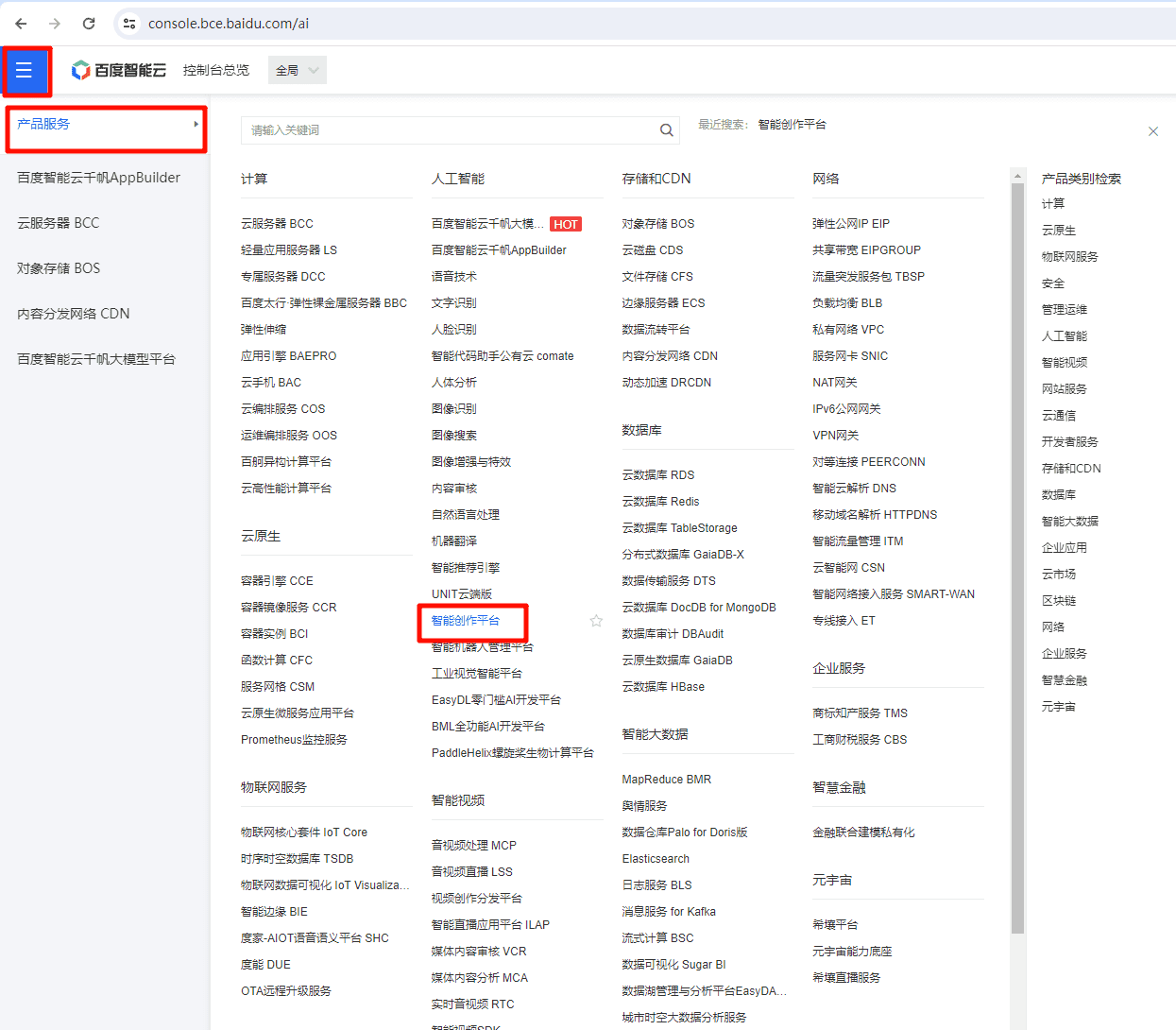Jump to 智能视频 in category index
This screenshot has width=1176, height=1030.
click(1065, 363)
